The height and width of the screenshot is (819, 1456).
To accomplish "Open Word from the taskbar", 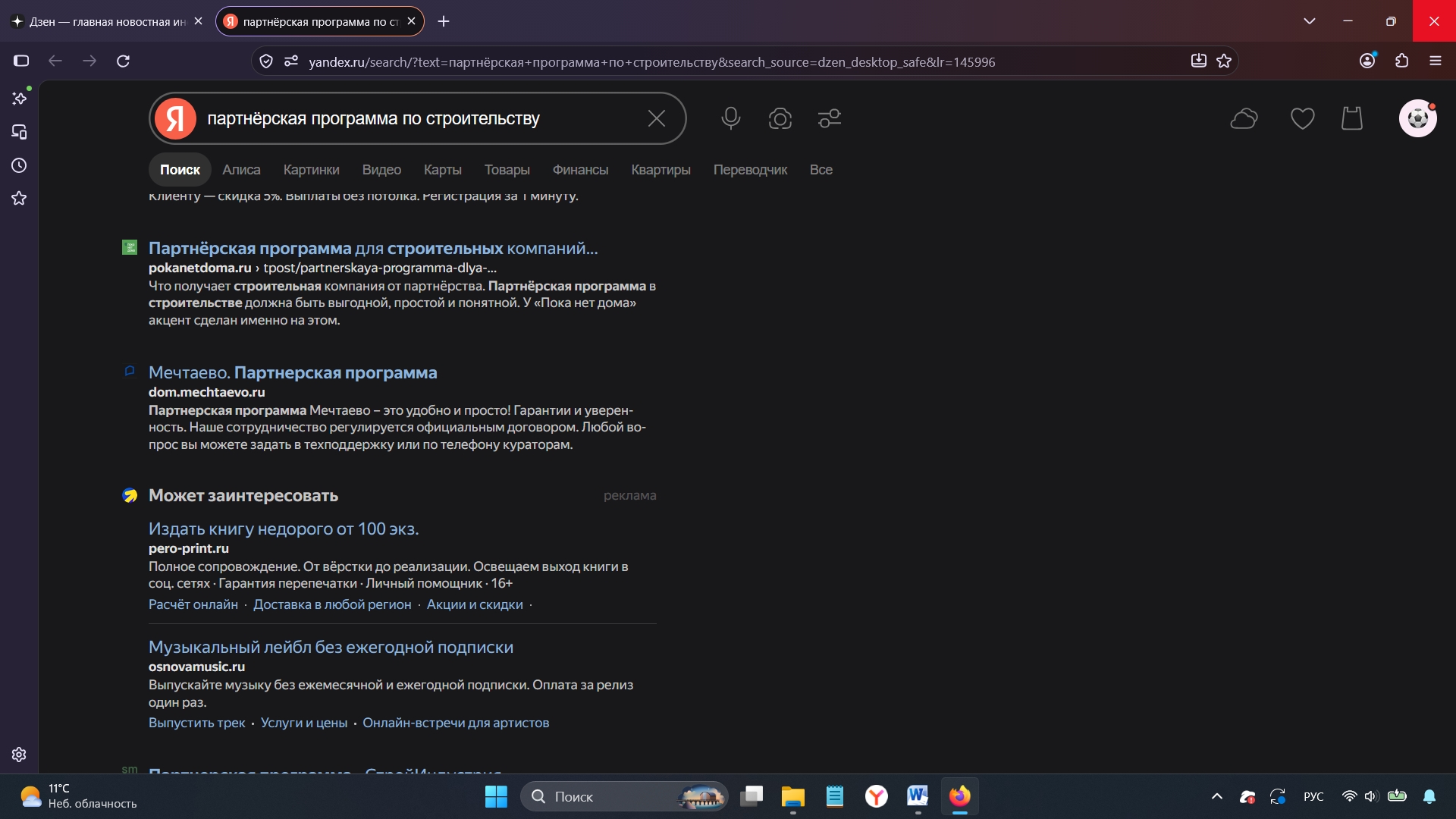I will [918, 796].
